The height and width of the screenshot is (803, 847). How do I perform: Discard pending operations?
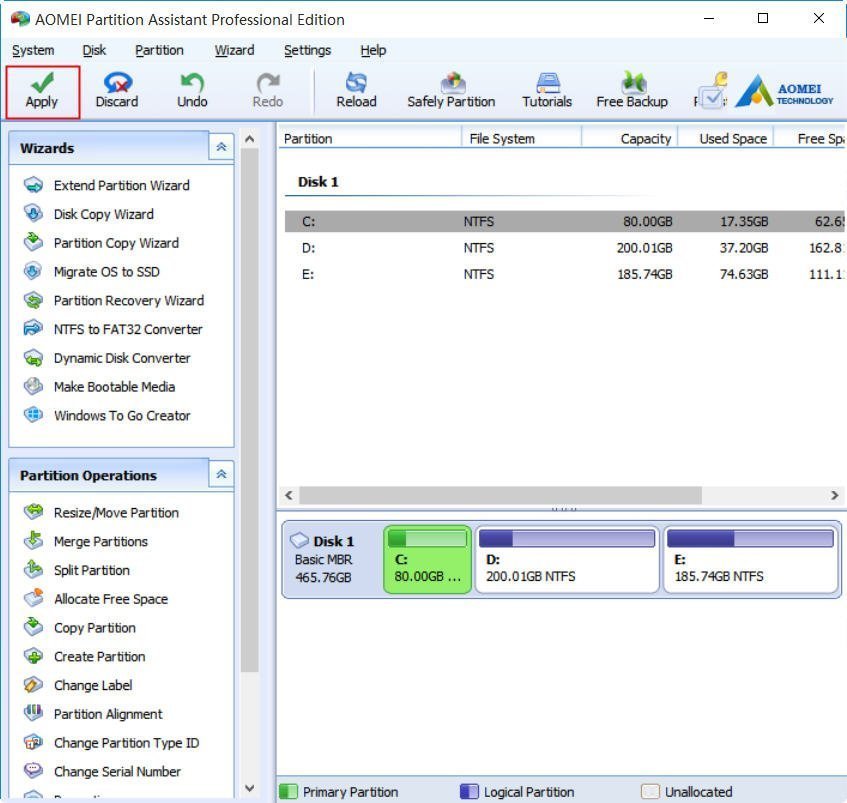117,91
